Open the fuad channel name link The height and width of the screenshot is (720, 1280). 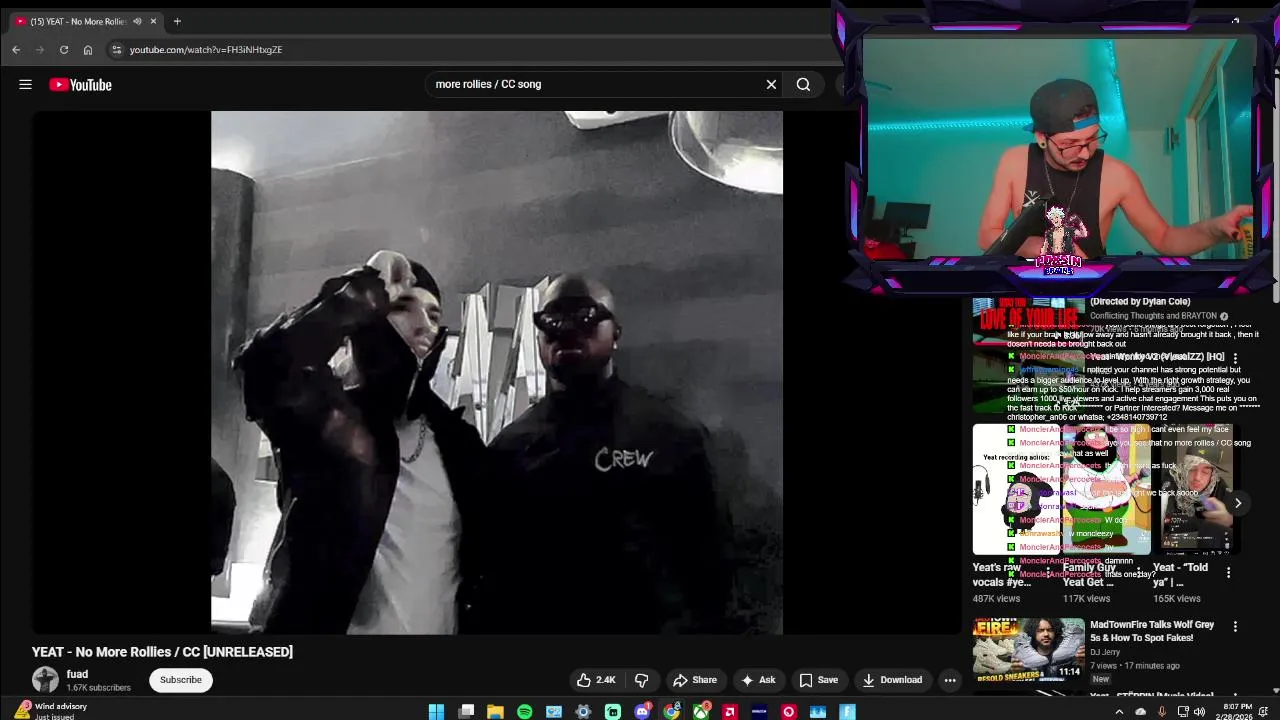(x=77, y=674)
